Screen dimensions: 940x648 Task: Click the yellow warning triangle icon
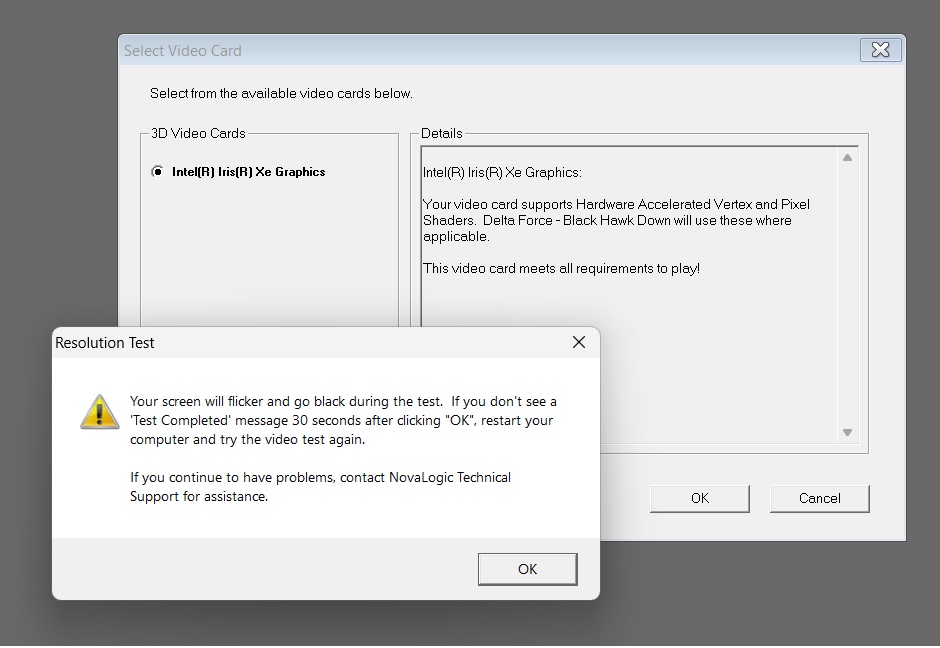click(100, 412)
